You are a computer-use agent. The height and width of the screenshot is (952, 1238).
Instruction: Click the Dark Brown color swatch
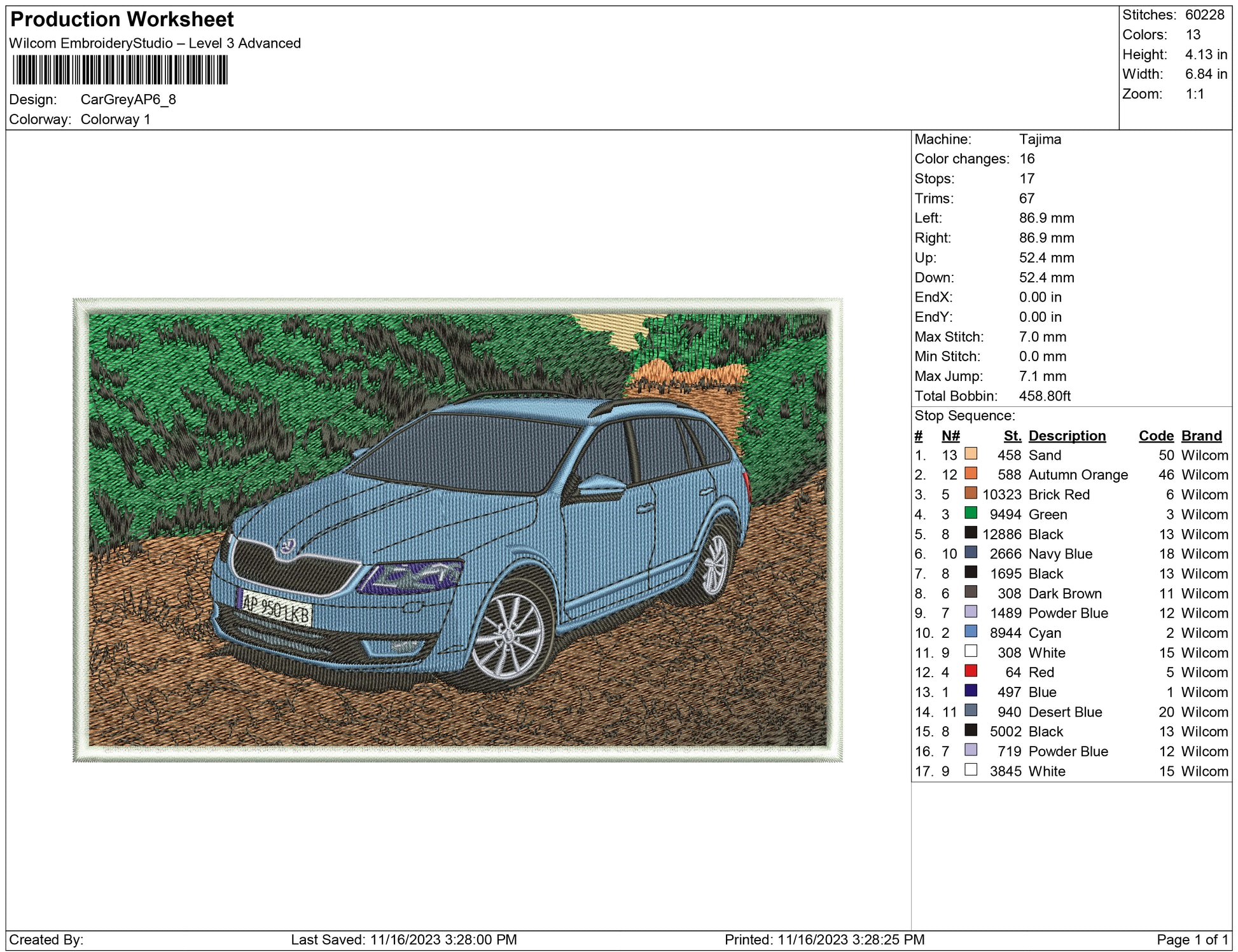coord(971,591)
